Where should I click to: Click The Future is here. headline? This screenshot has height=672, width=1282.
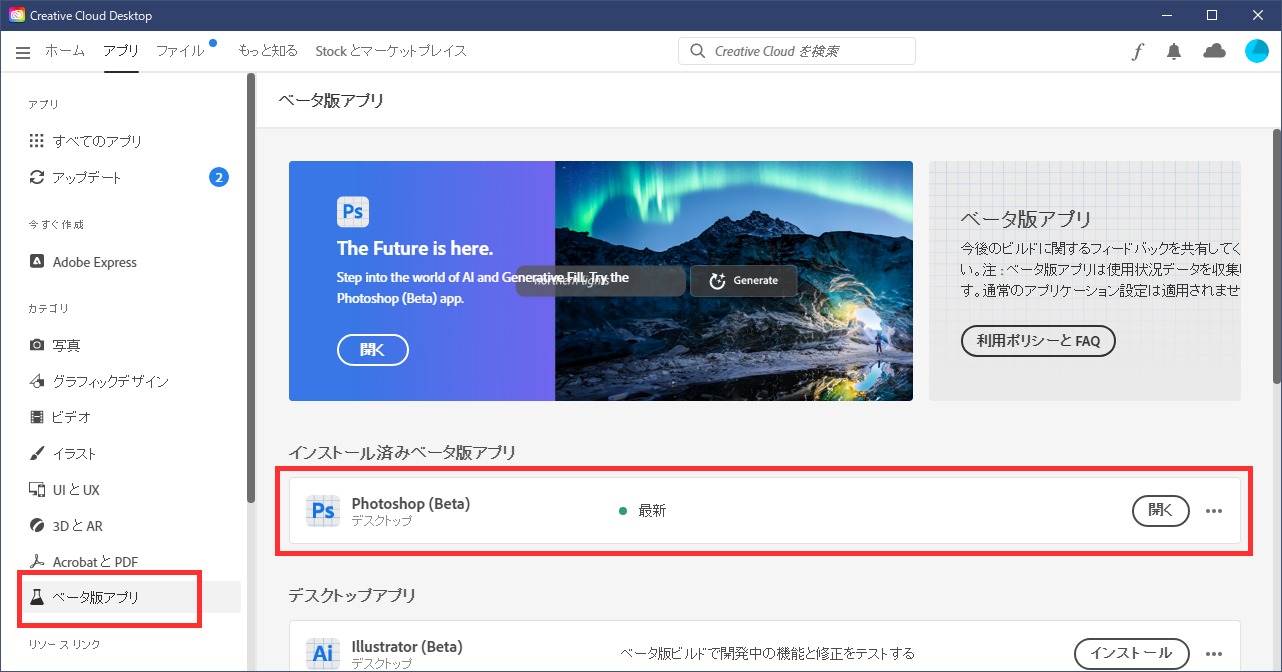tap(415, 249)
